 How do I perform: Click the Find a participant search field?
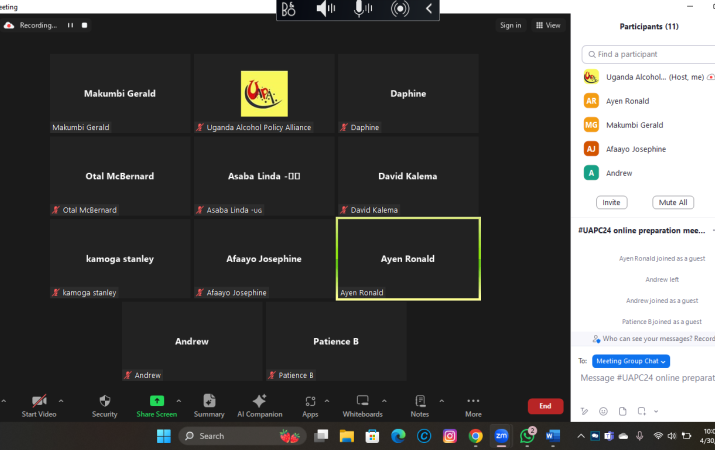click(650, 54)
